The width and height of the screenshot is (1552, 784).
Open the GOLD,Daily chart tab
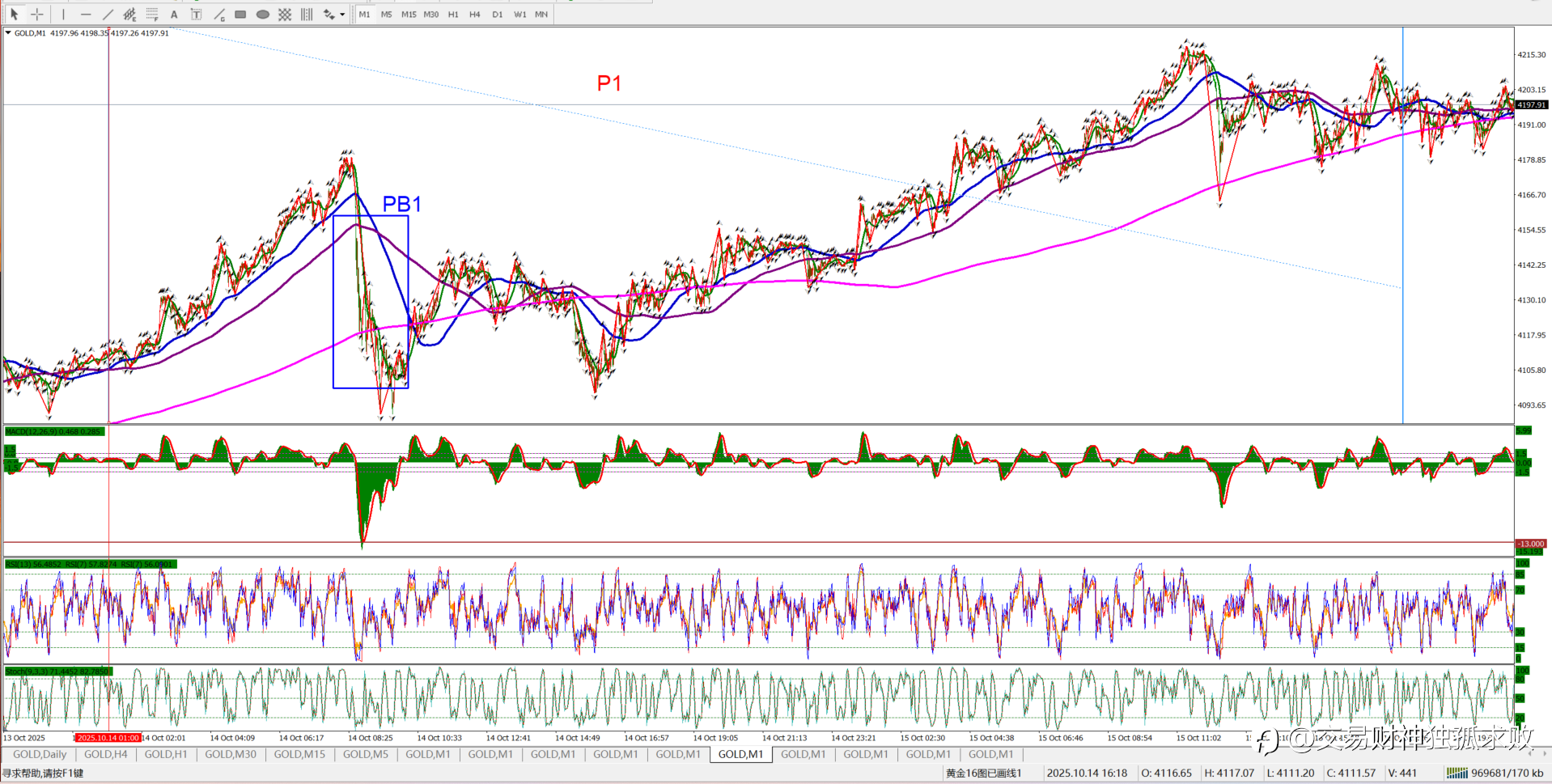40,754
